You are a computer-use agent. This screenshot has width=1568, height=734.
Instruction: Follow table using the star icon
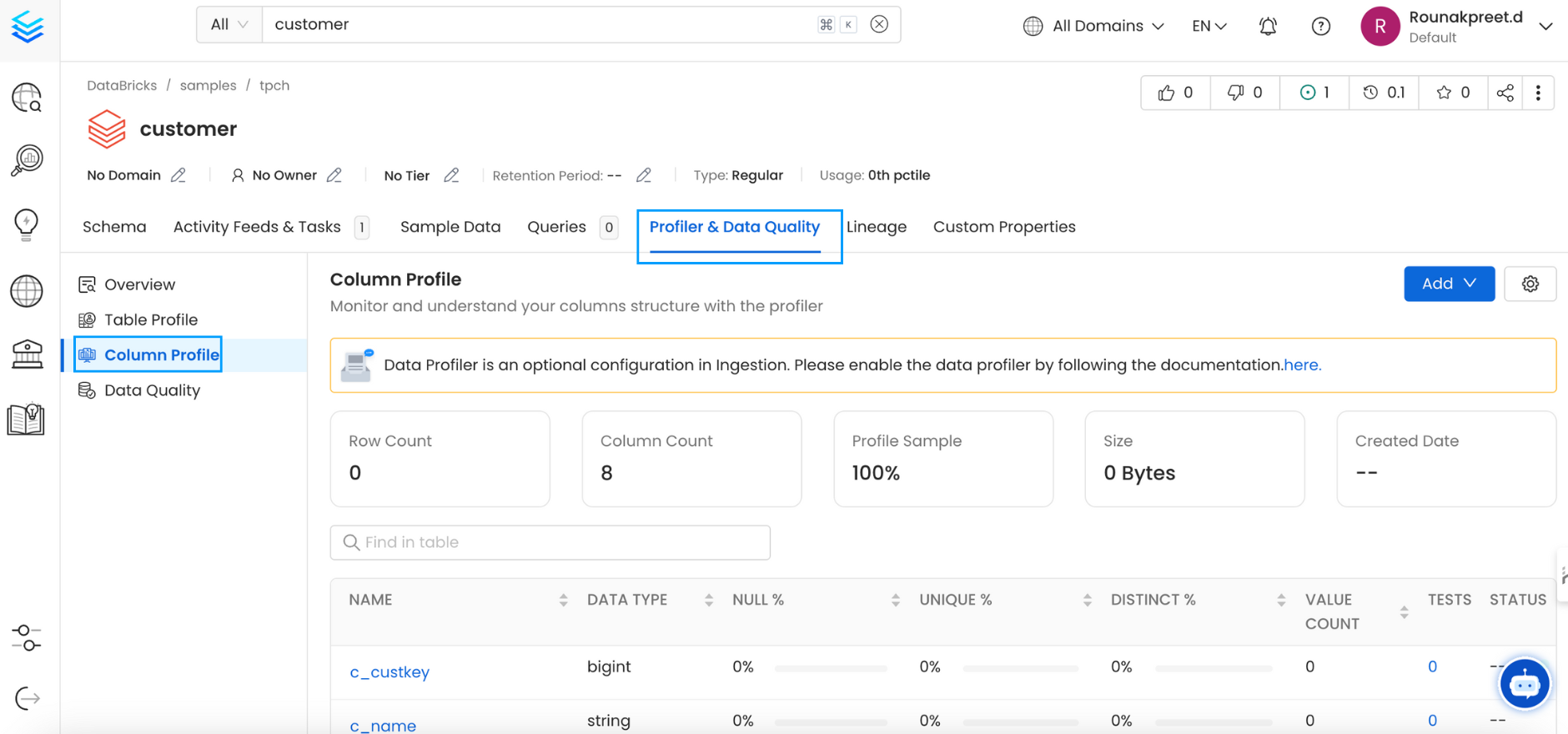[1444, 93]
